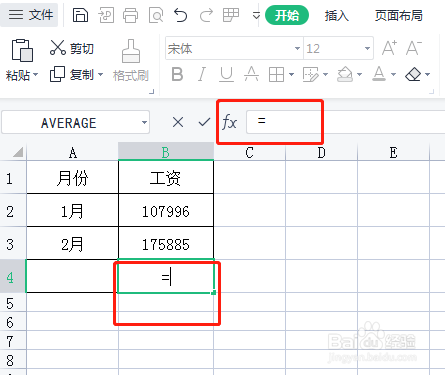This screenshot has height=375, width=445.
Task: Click cell with value 175885
Action: (x=166, y=243)
